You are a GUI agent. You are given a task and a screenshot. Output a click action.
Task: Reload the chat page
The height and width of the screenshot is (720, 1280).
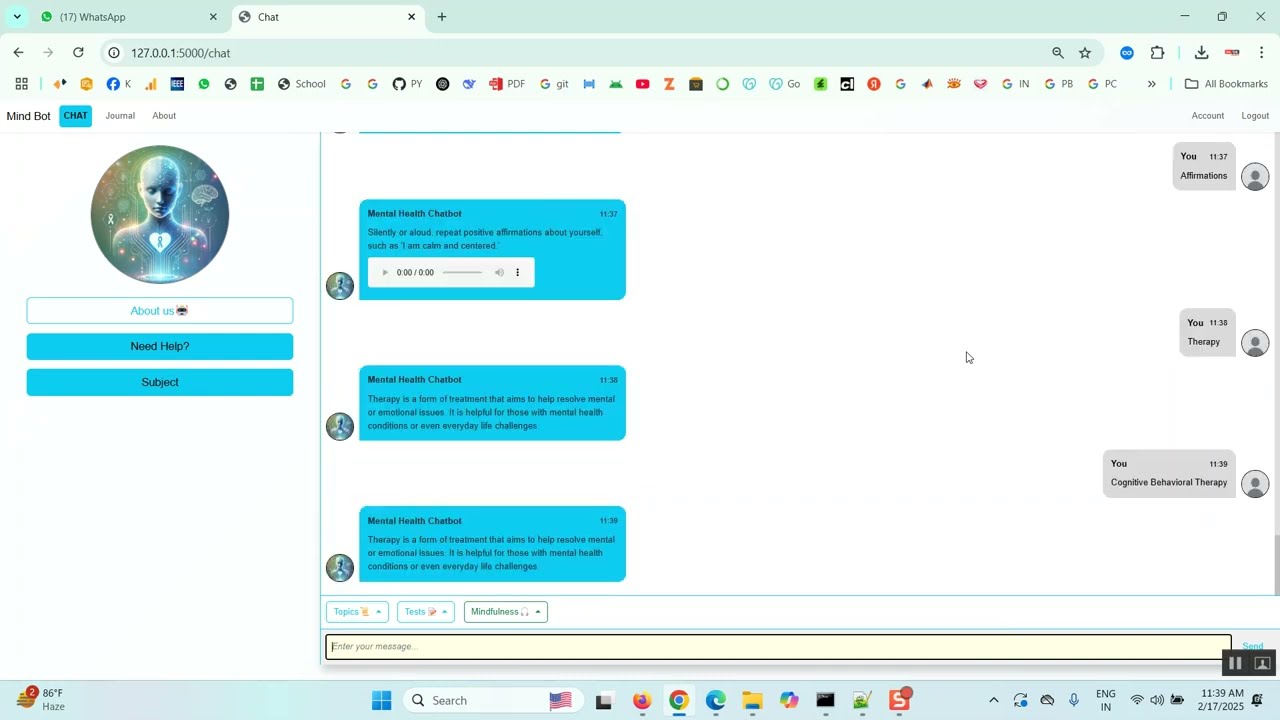78,53
